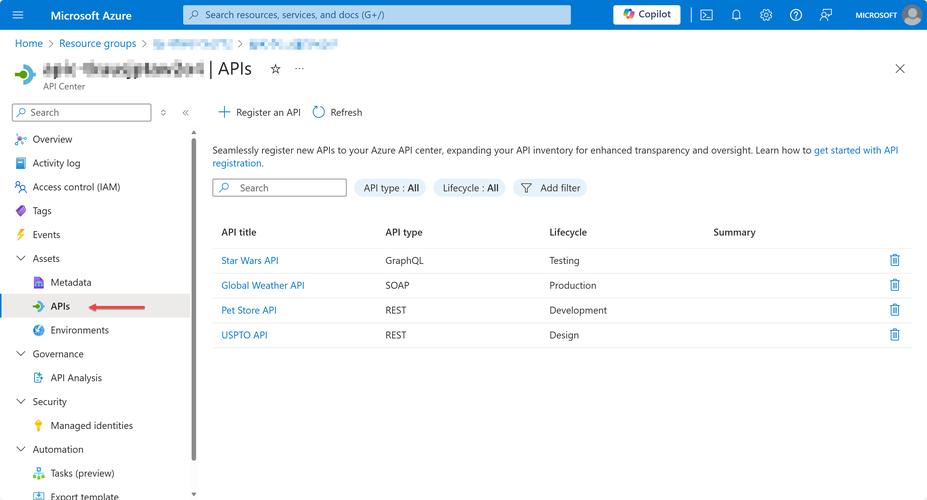Image resolution: width=927 pixels, height=500 pixels.
Task: Click the sidebar expand/collapse-all arrows icon
Action: 163,112
